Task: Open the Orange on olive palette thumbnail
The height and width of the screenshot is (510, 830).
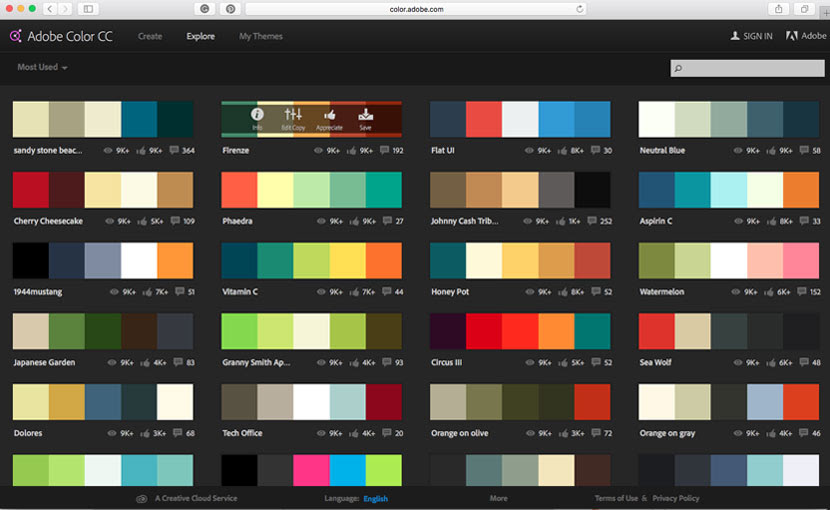Action: [x=520, y=401]
